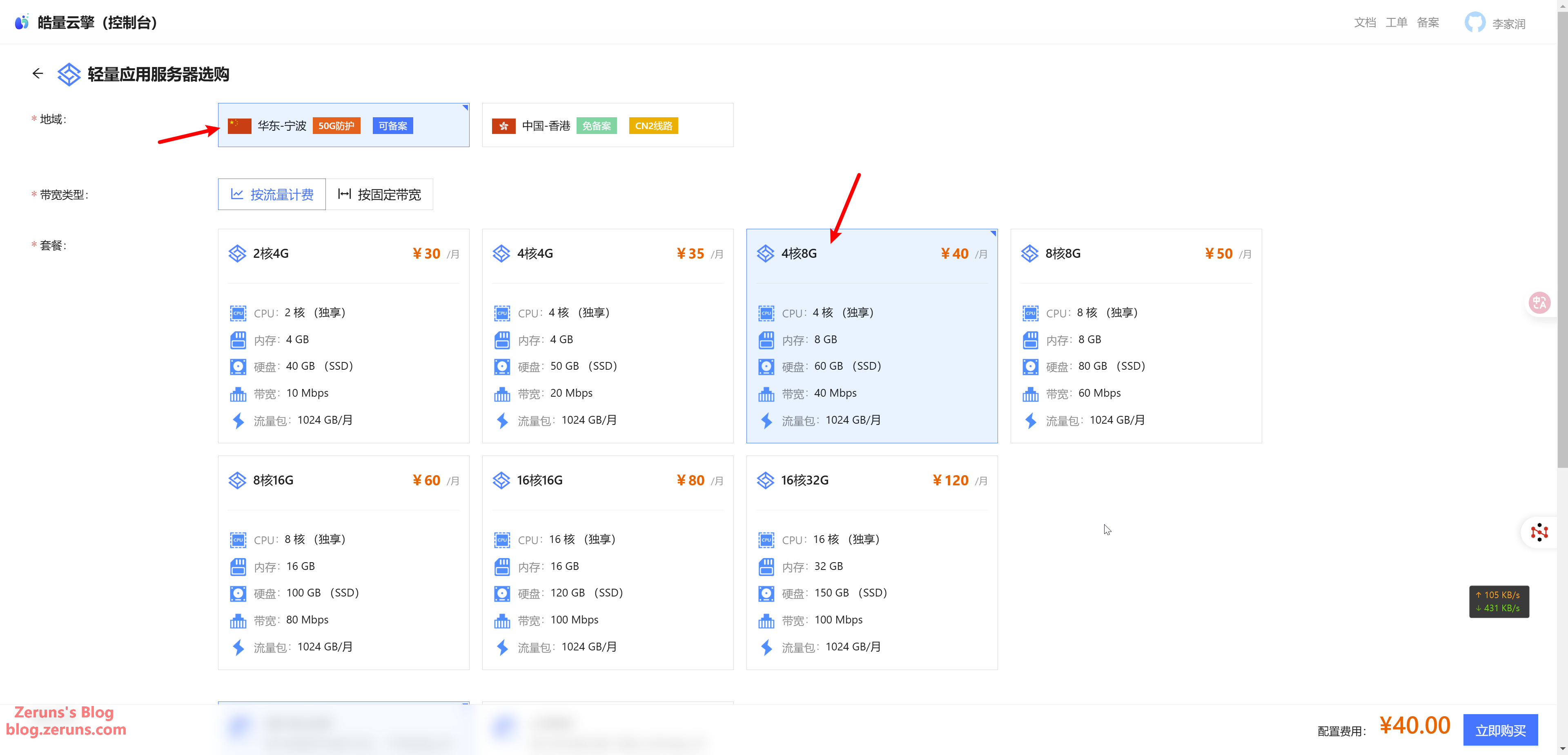
Task: Click the 皓量云擎 logo icon
Action: click(22, 22)
